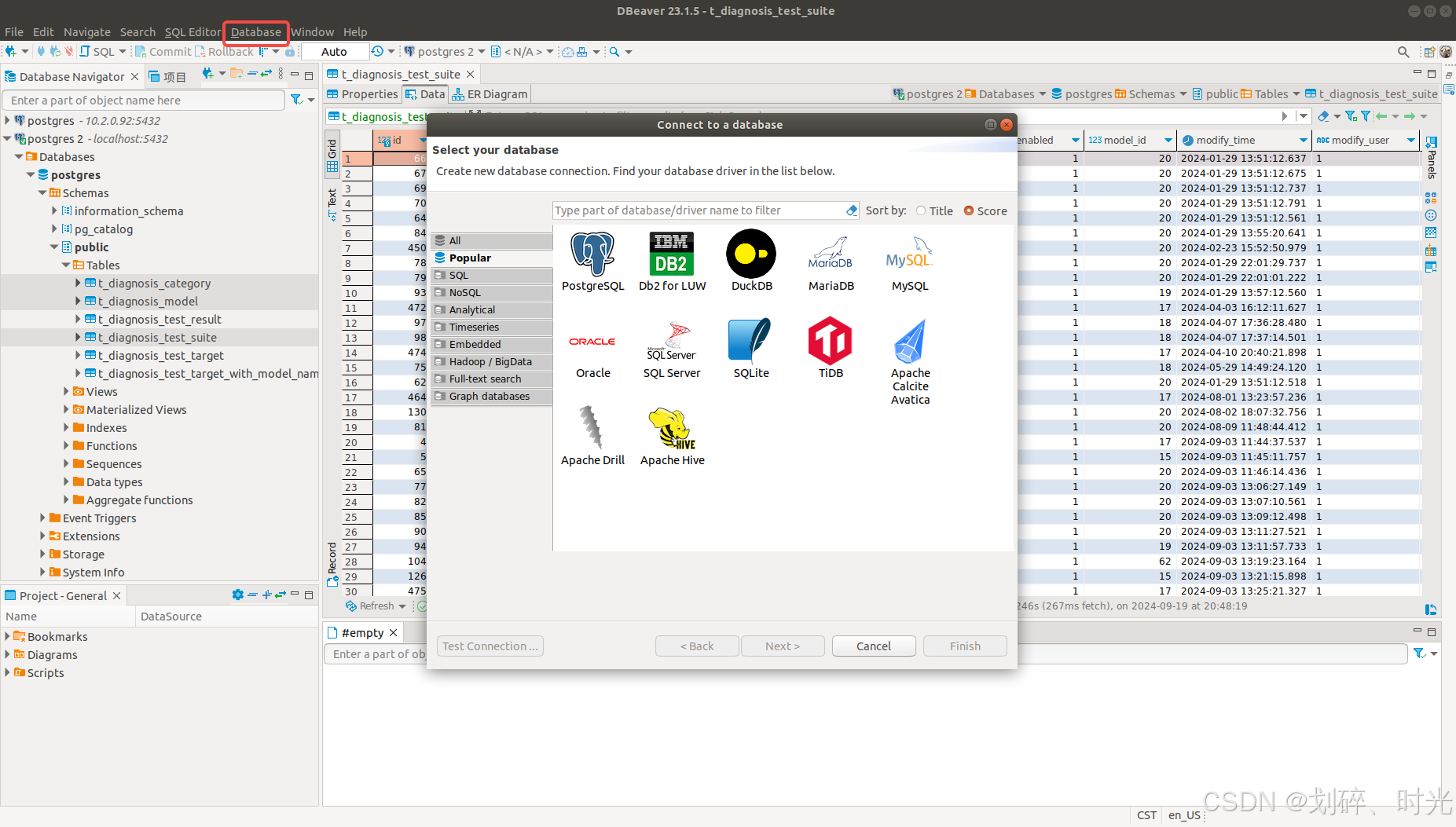This screenshot has width=1456, height=827.
Task: Select MariaDB driver icon
Action: 831,262
